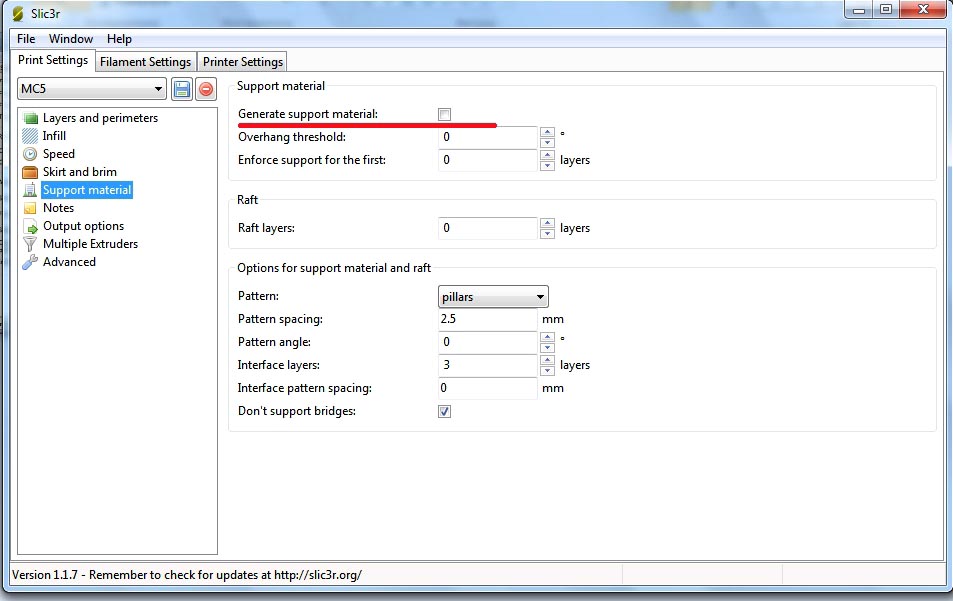
Task: Close the Slic3r window
Action: [x=923, y=10]
